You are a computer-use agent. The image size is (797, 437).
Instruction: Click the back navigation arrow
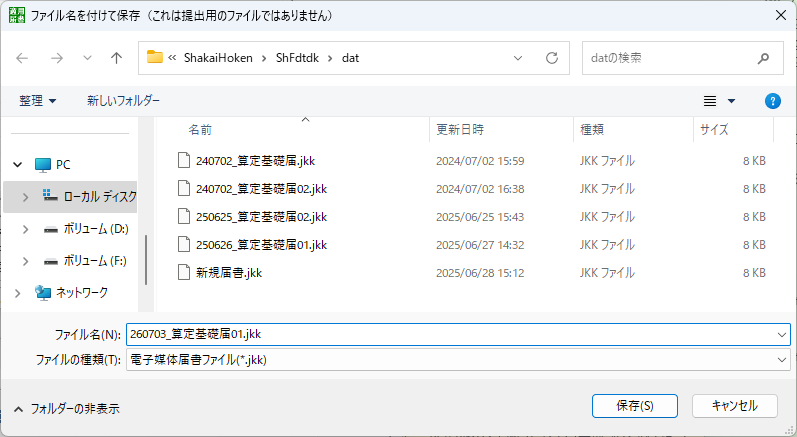click(22, 58)
